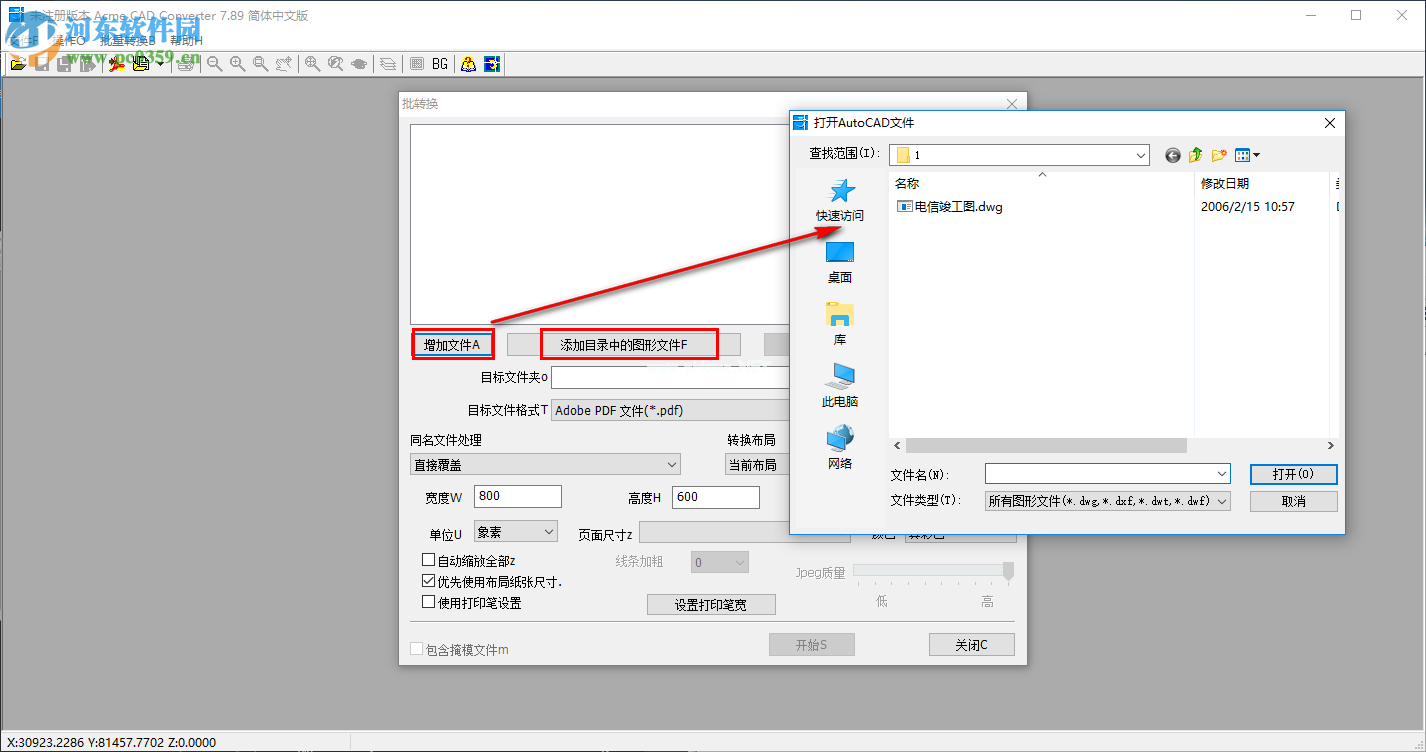Screen dimensions: 1426x752
Task: Click the open file toolbar icon
Action: pyautogui.click(x=18, y=64)
